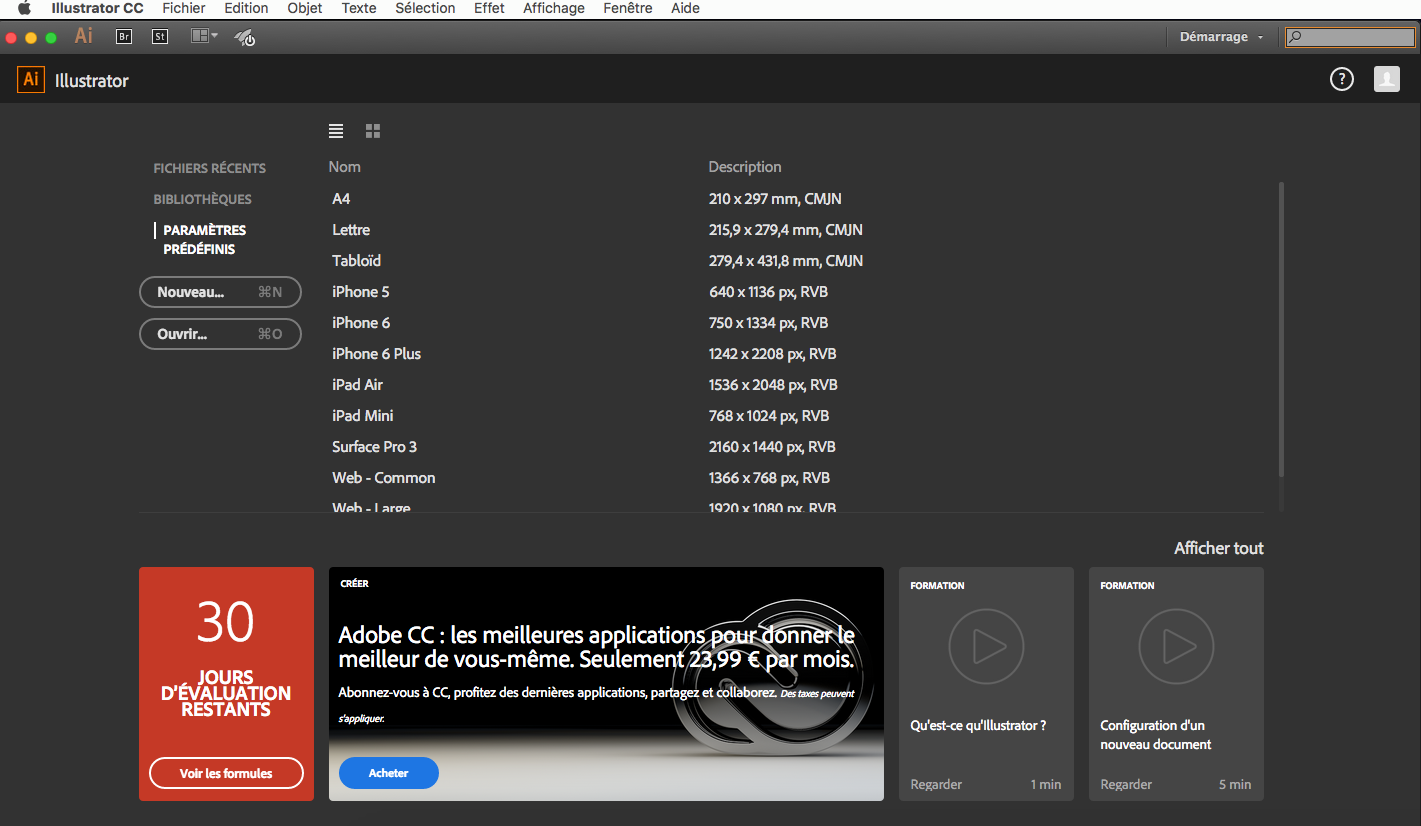Click the GPU performance rocket icon

point(245,37)
